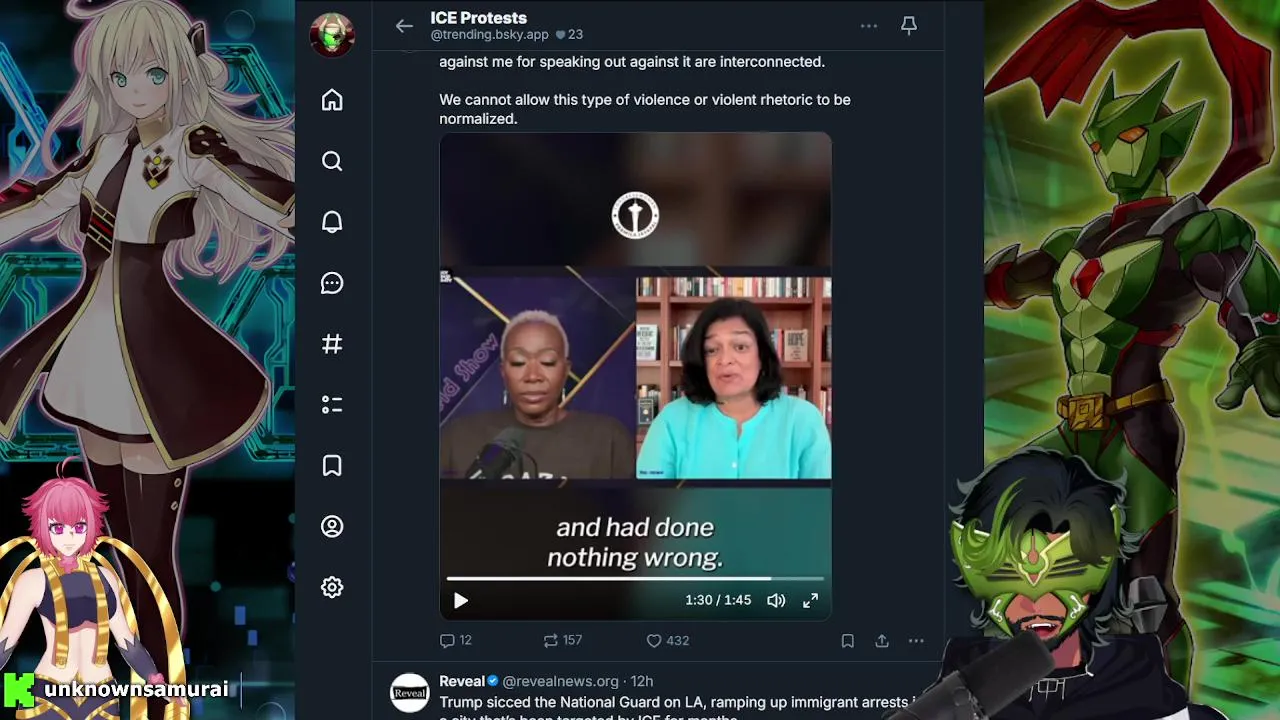The height and width of the screenshot is (720, 1280).
Task: Mute the video with speaker icon
Action: tap(776, 600)
